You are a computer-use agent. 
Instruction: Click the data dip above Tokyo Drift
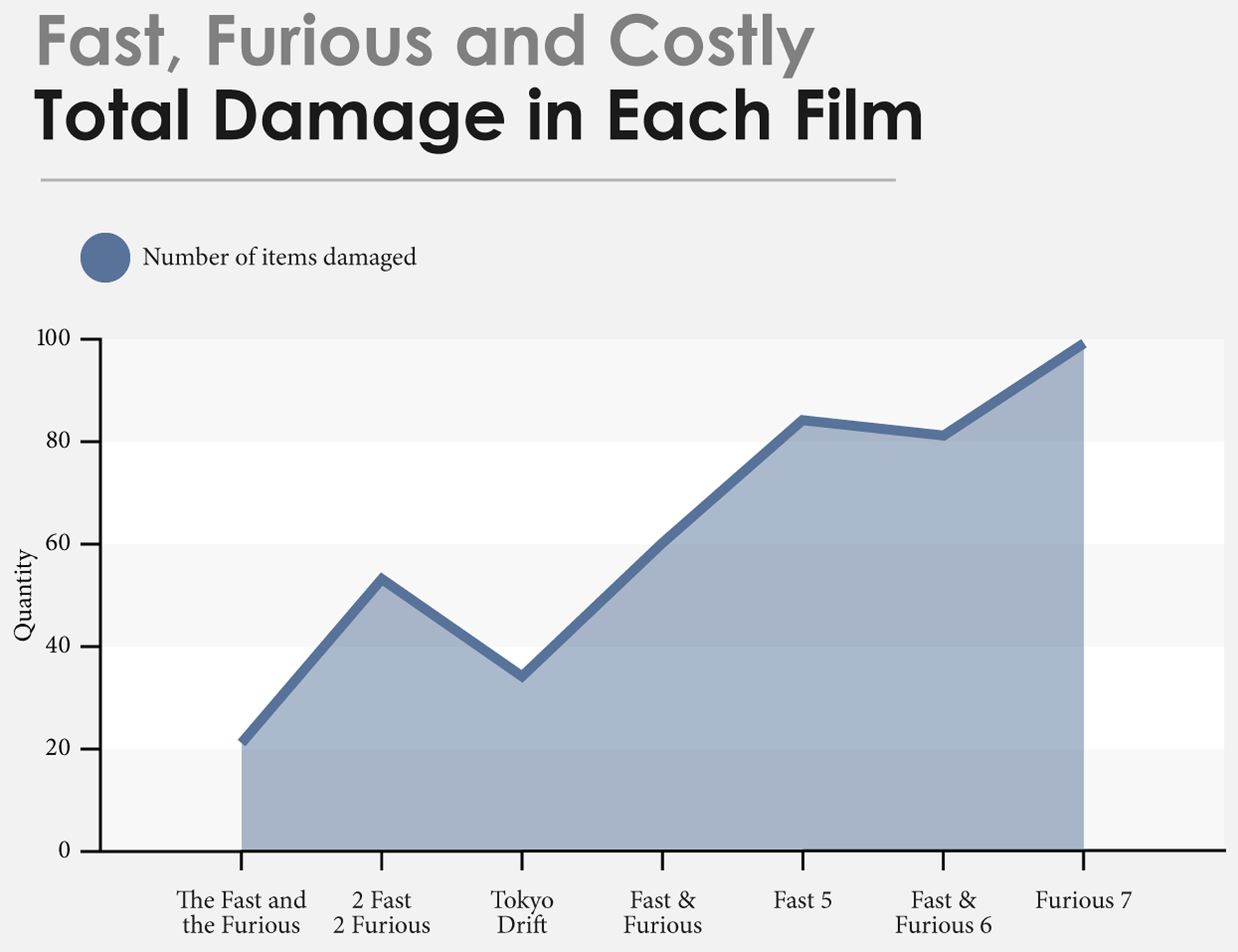click(x=522, y=676)
